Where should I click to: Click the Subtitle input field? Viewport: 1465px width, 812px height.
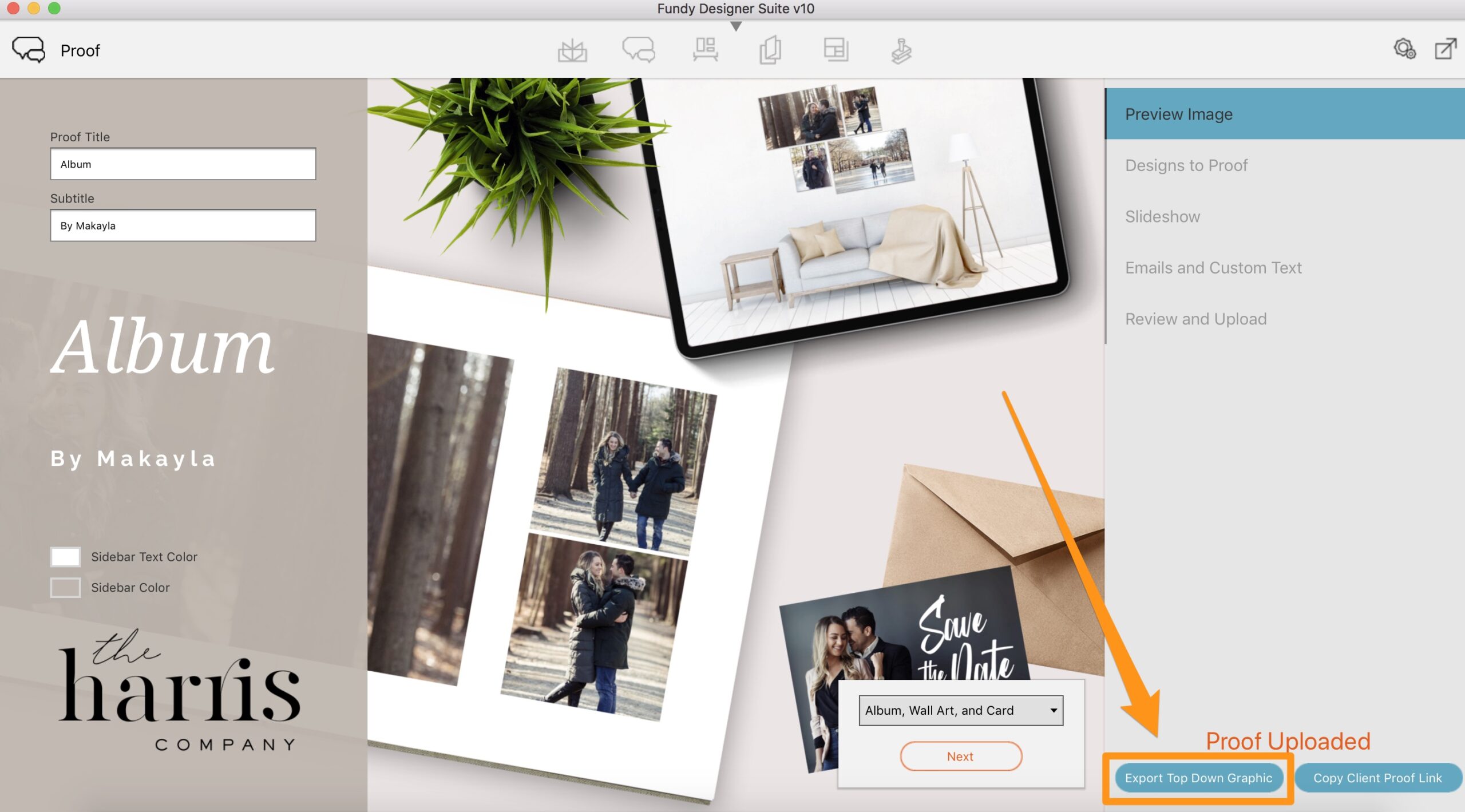pos(183,225)
